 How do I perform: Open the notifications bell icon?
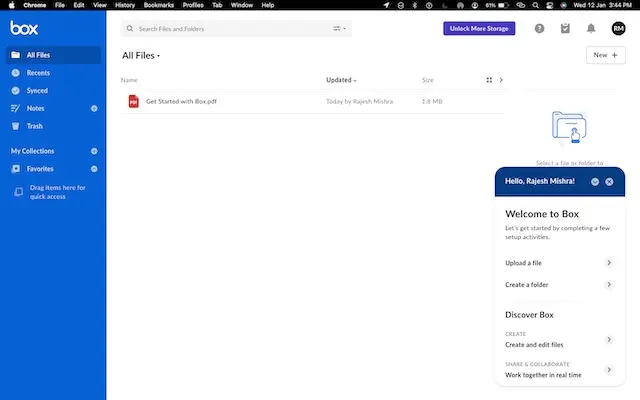tap(591, 29)
